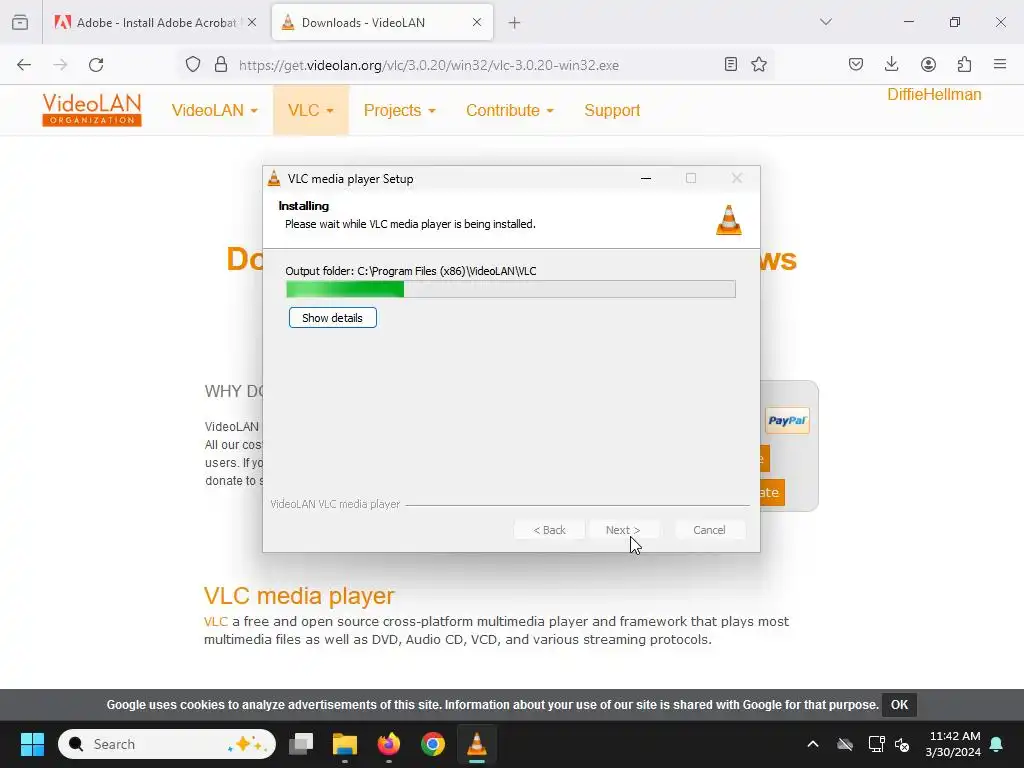Expand the Projects navigation dropdown
Screen dimensions: 1024x768
[x=399, y=110]
